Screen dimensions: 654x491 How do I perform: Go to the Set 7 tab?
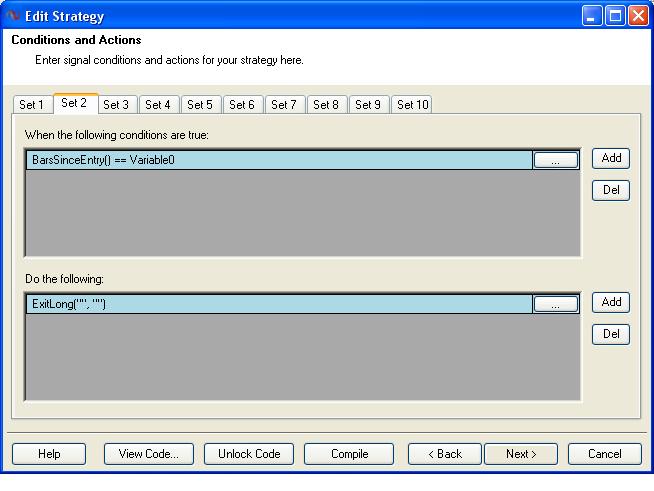point(284,105)
